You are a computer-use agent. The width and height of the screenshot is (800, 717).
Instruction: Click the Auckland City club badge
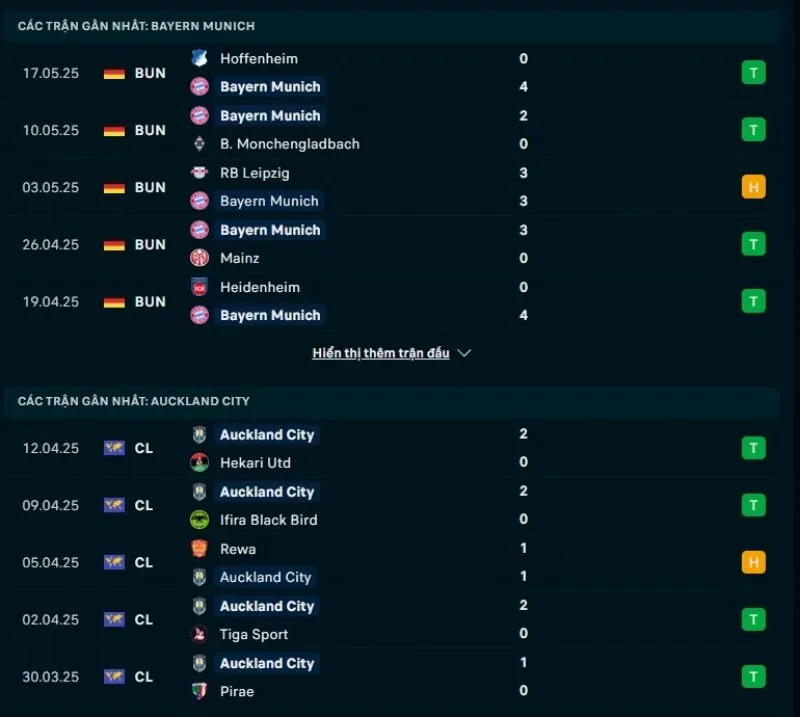tap(199, 435)
